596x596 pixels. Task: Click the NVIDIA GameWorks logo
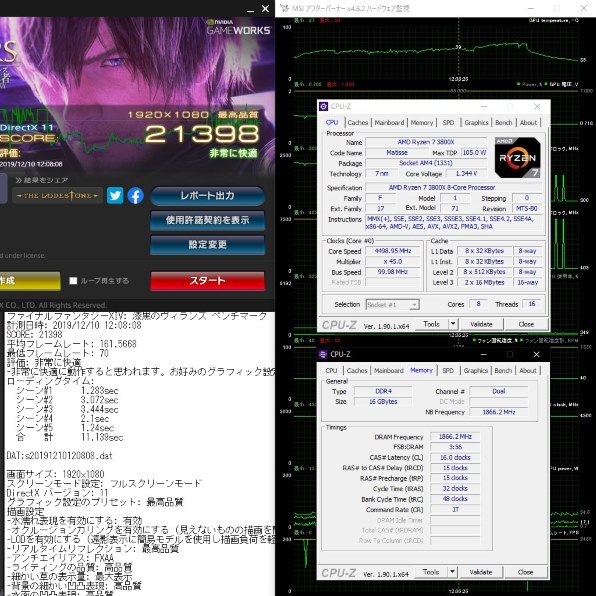point(239,27)
